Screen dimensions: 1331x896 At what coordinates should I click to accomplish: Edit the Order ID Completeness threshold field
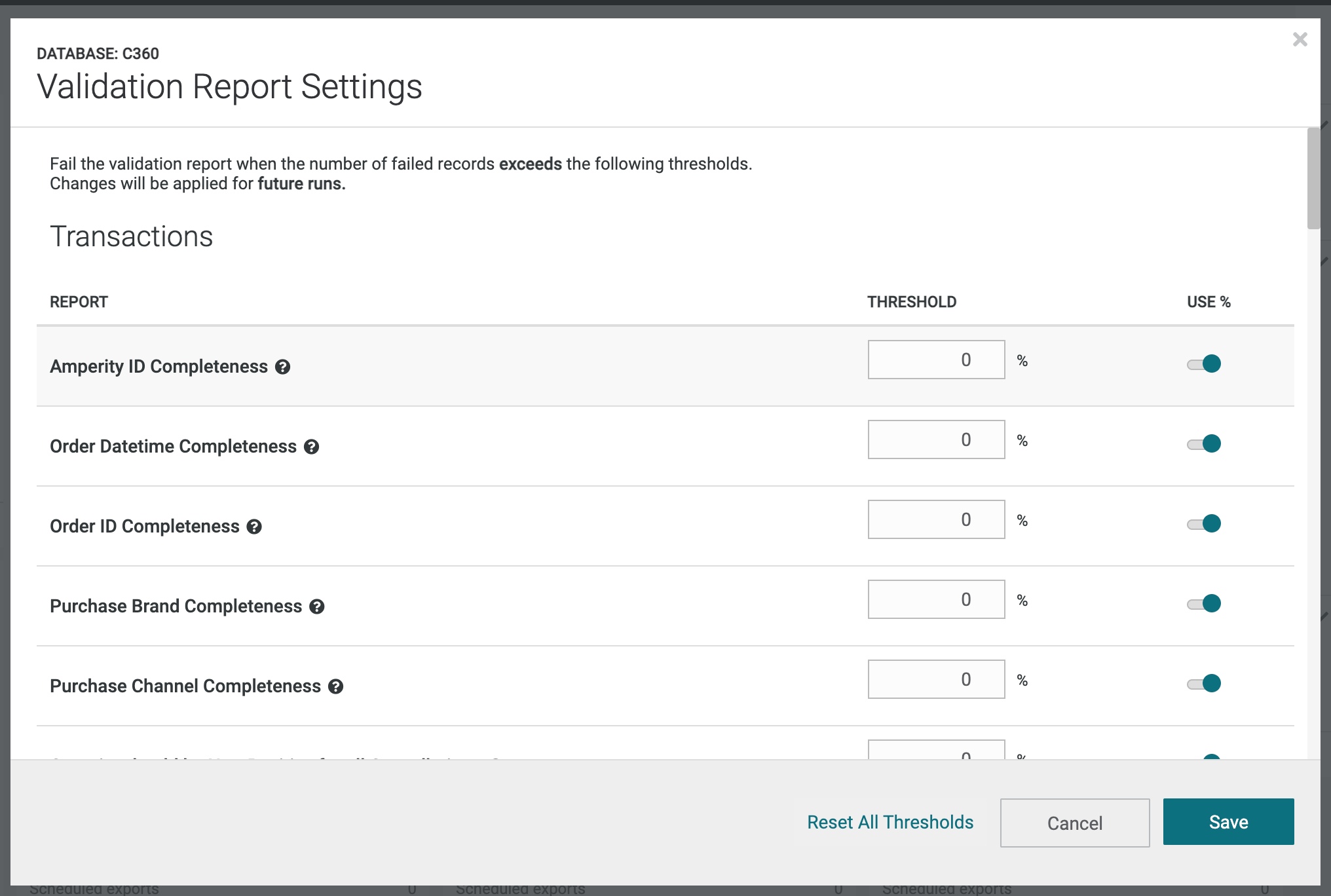tap(936, 519)
